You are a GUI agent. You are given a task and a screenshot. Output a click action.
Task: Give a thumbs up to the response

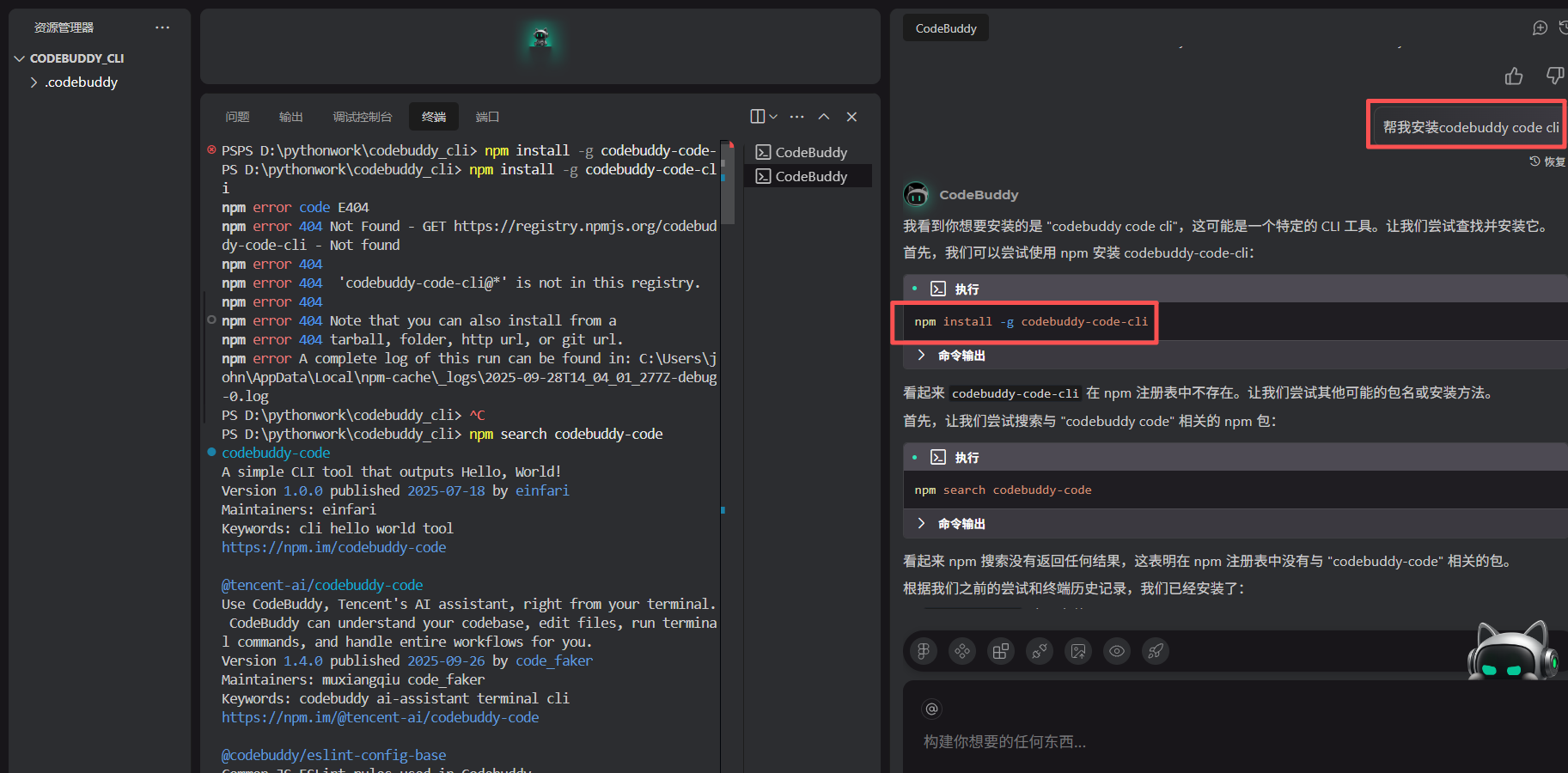(x=1514, y=76)
